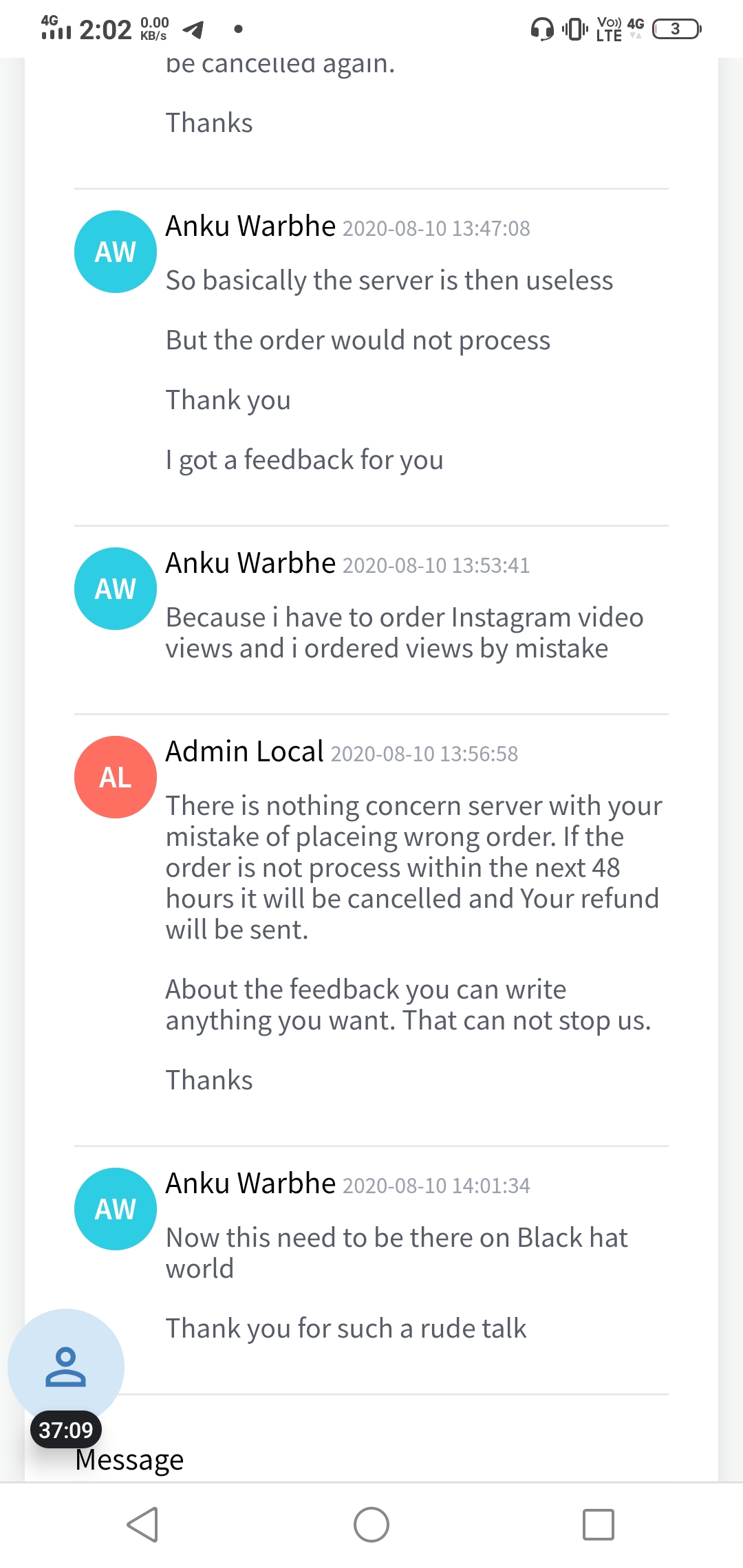Tap the Telegram paper plane status icon
The image size is (743, 1568).
click(x=194, y=30)
